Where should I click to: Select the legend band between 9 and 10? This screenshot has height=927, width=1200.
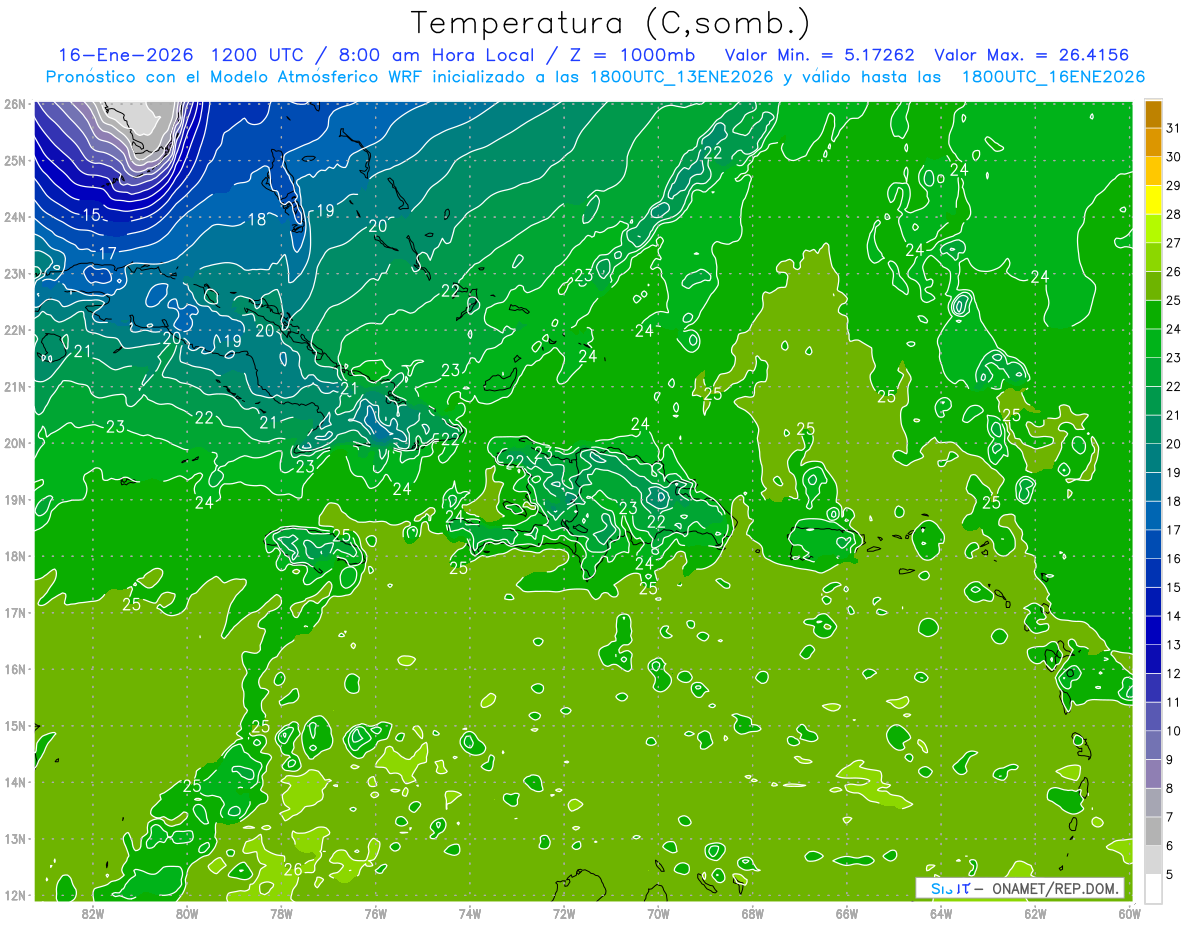tap(1153, 745)
